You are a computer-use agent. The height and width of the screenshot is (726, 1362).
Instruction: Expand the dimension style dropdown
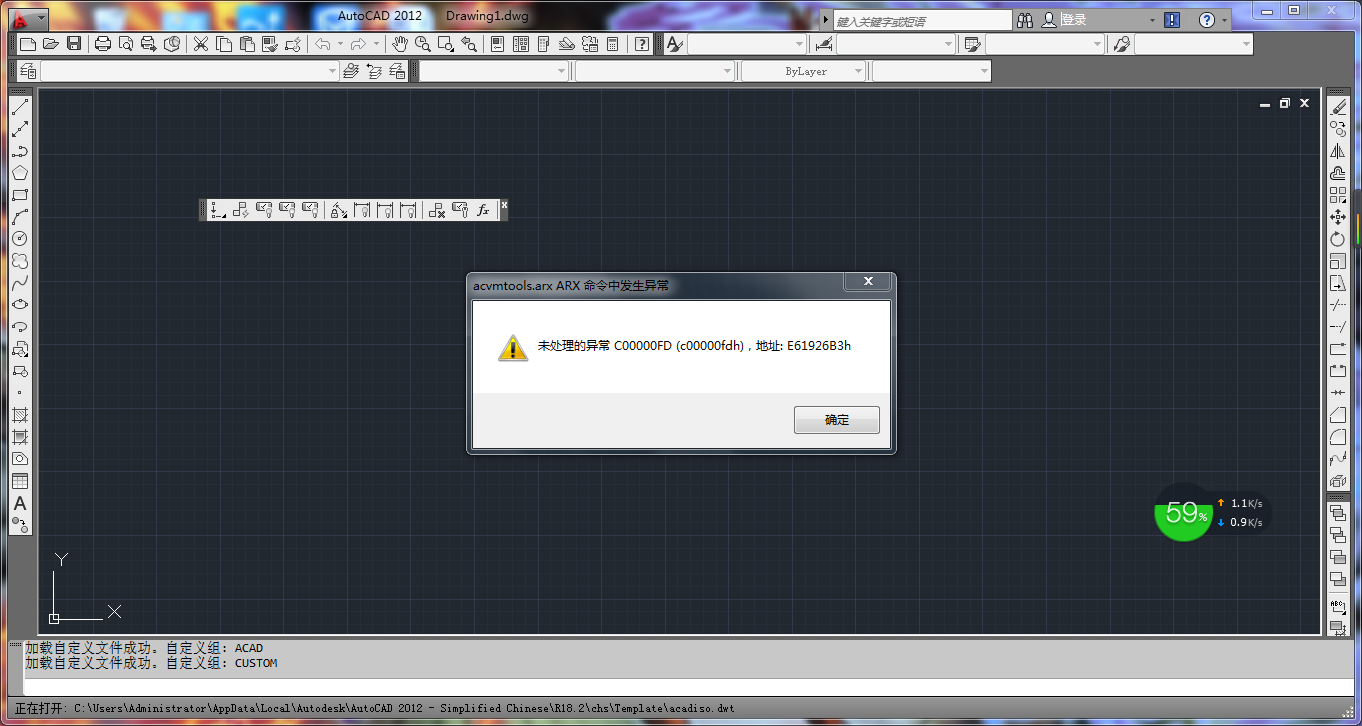(948, 44)
